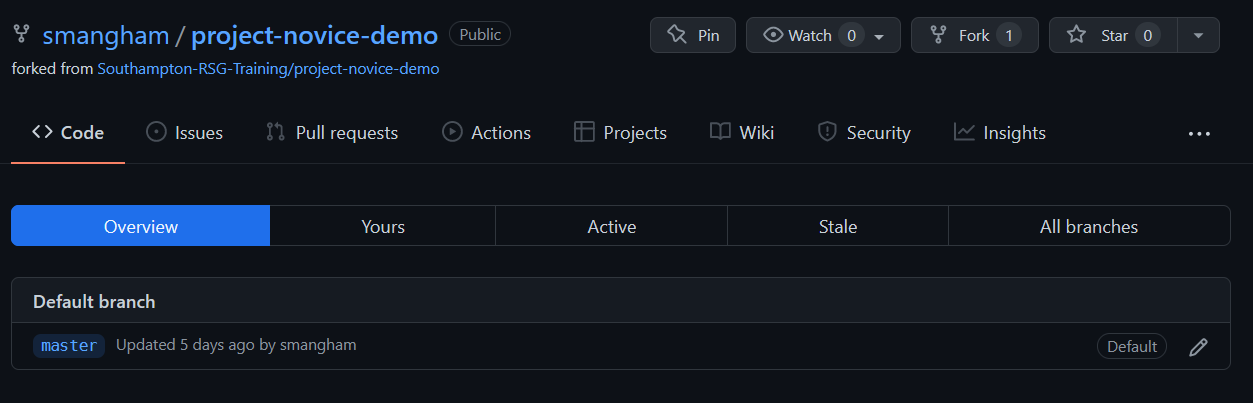Screen dimensions: 1253x403
Task: View All branches
Action: coord(1089,226)
